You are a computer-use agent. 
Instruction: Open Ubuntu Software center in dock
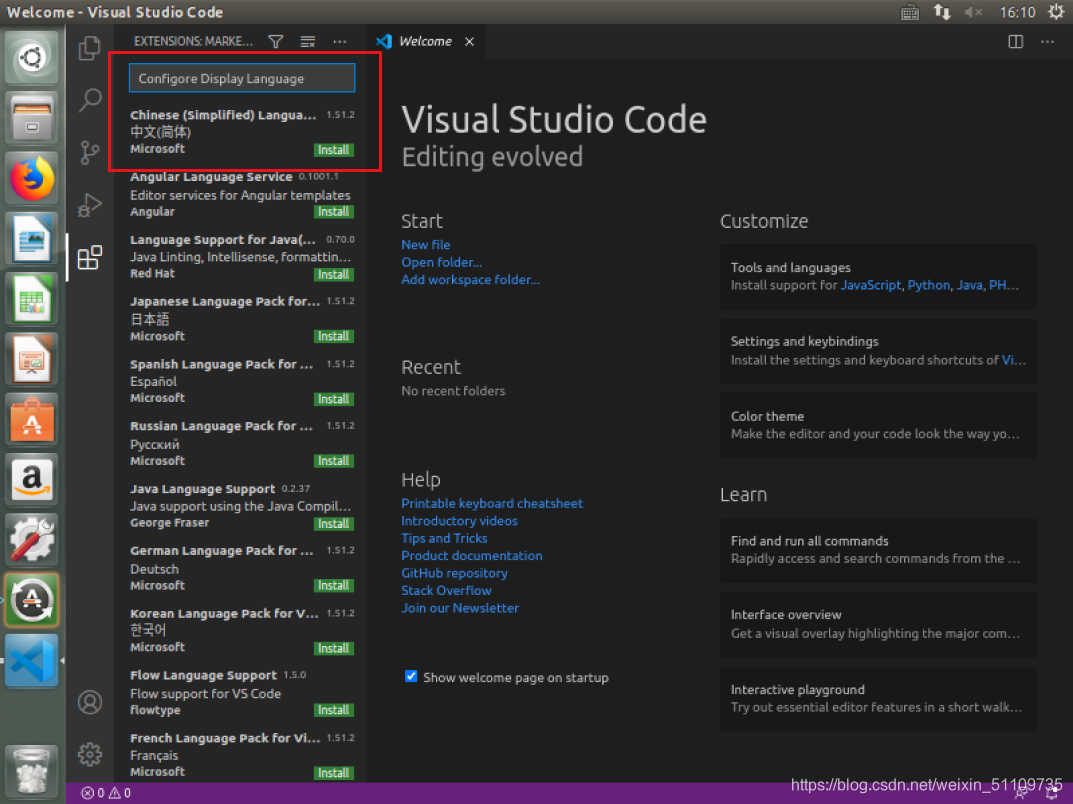(x=31, y=419)
